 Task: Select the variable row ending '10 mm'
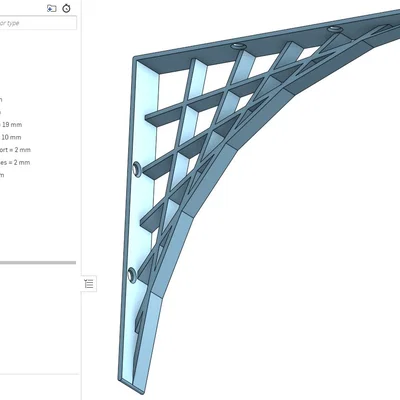pyautogui.click(x=11, y=137)
